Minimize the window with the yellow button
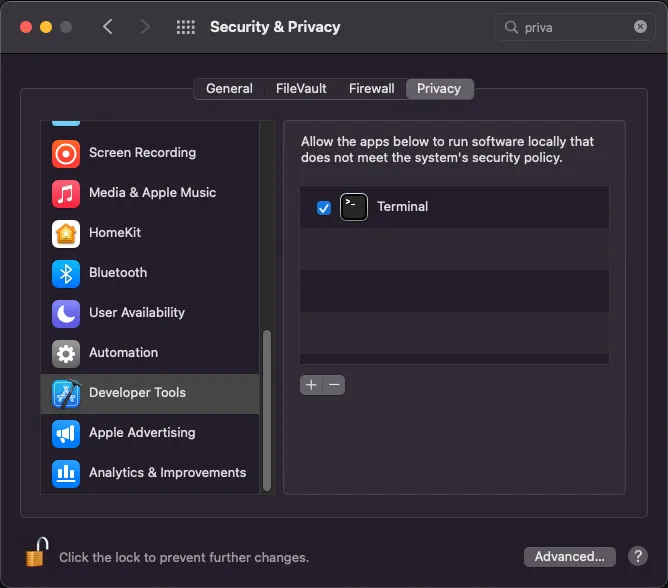This screenshot has height=588, width=668. (x=46, y=27)
